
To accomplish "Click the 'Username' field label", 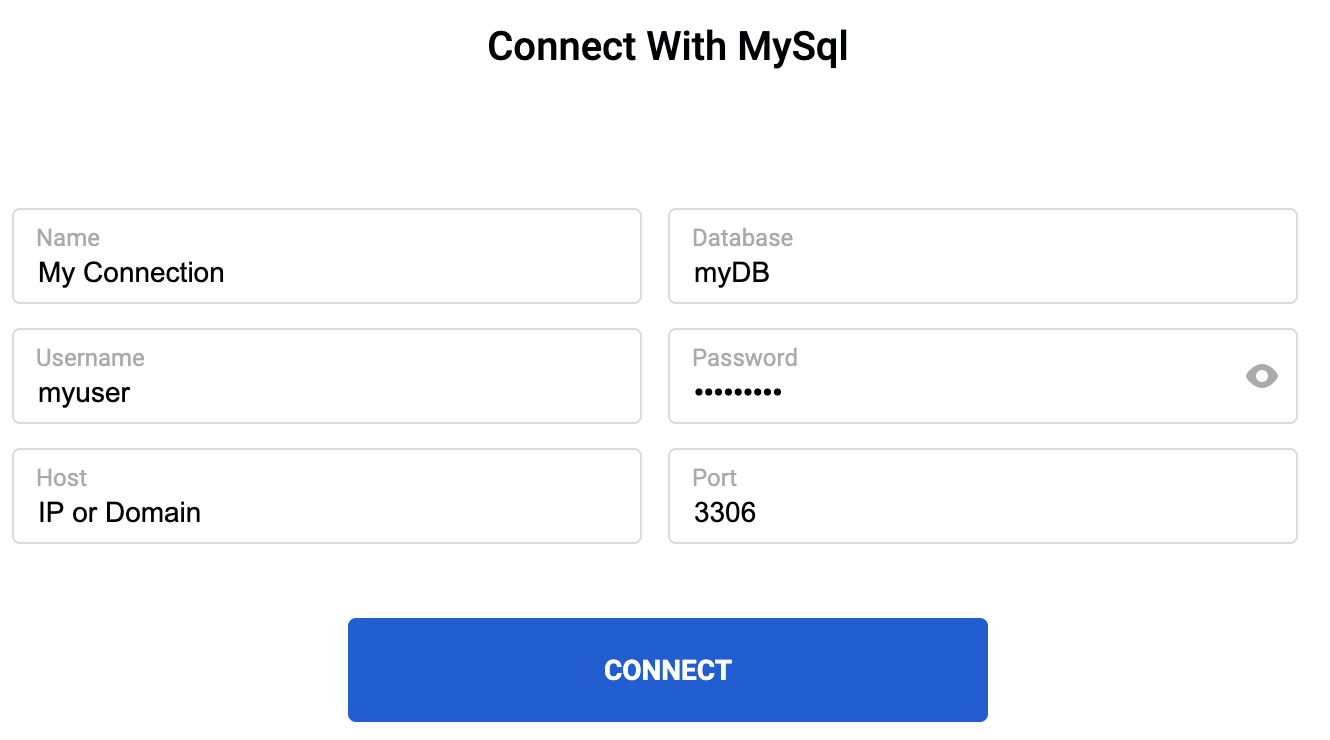I will pyautogui.click(x=90, y=358).
